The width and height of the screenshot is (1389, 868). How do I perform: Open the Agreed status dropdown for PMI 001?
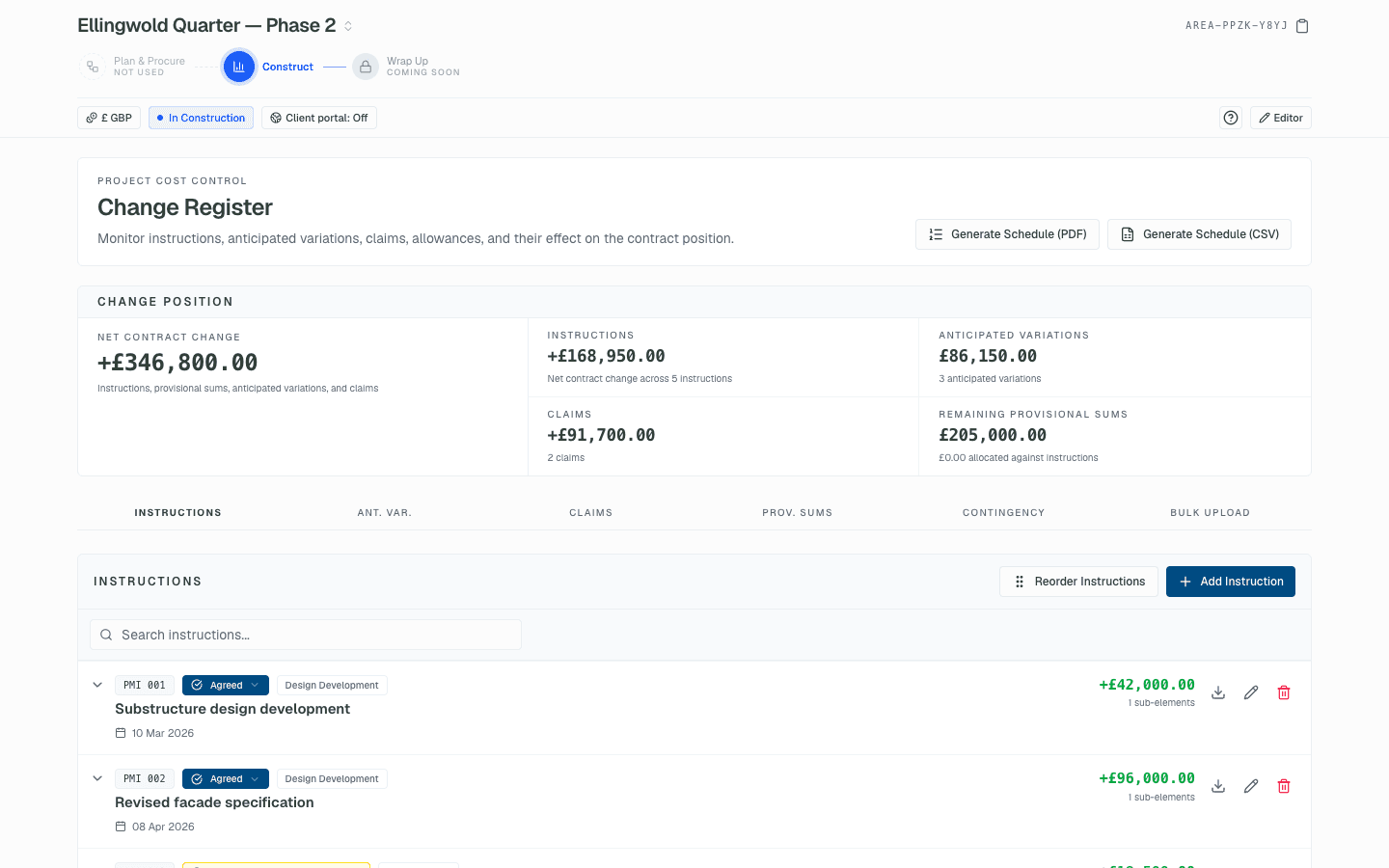226,685
